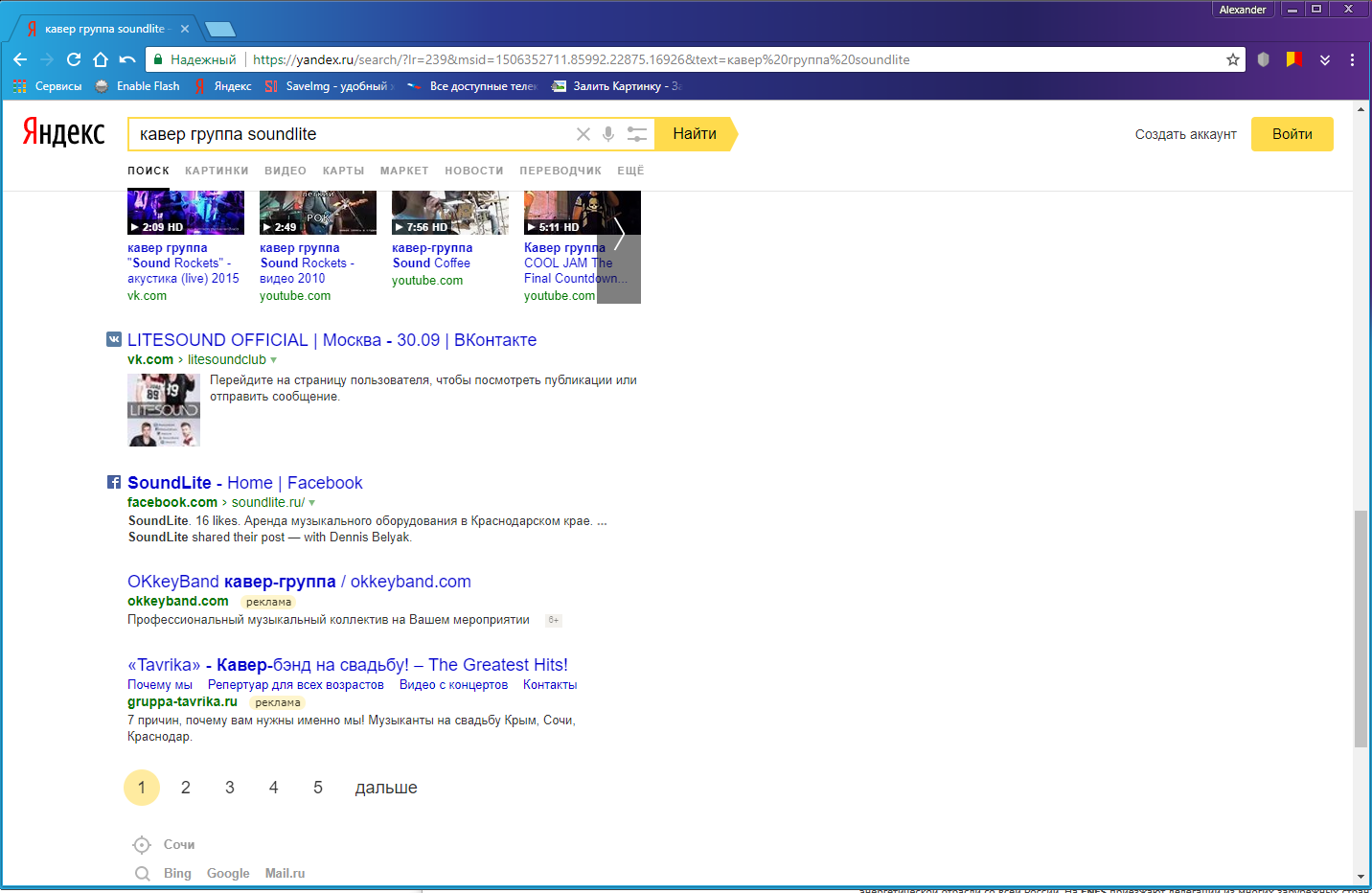Viewport: 1372px width, 893px height.
Task: Switch to the КАРТИНКИ tab
Action: coord(217,171)
